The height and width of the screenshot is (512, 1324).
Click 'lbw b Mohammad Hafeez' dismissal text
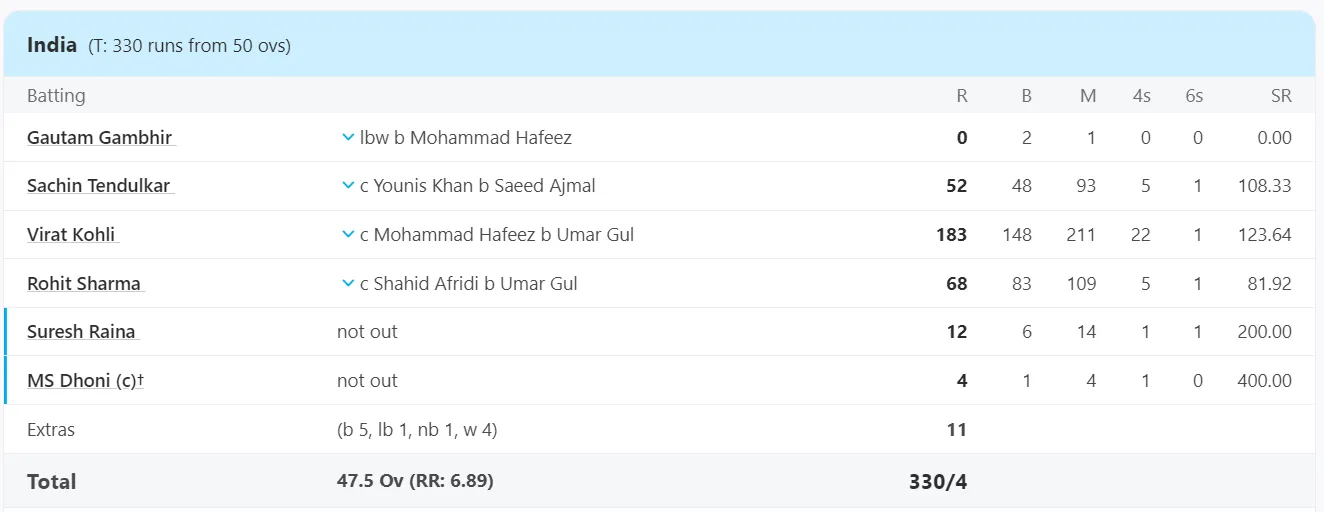pos(466,138)
